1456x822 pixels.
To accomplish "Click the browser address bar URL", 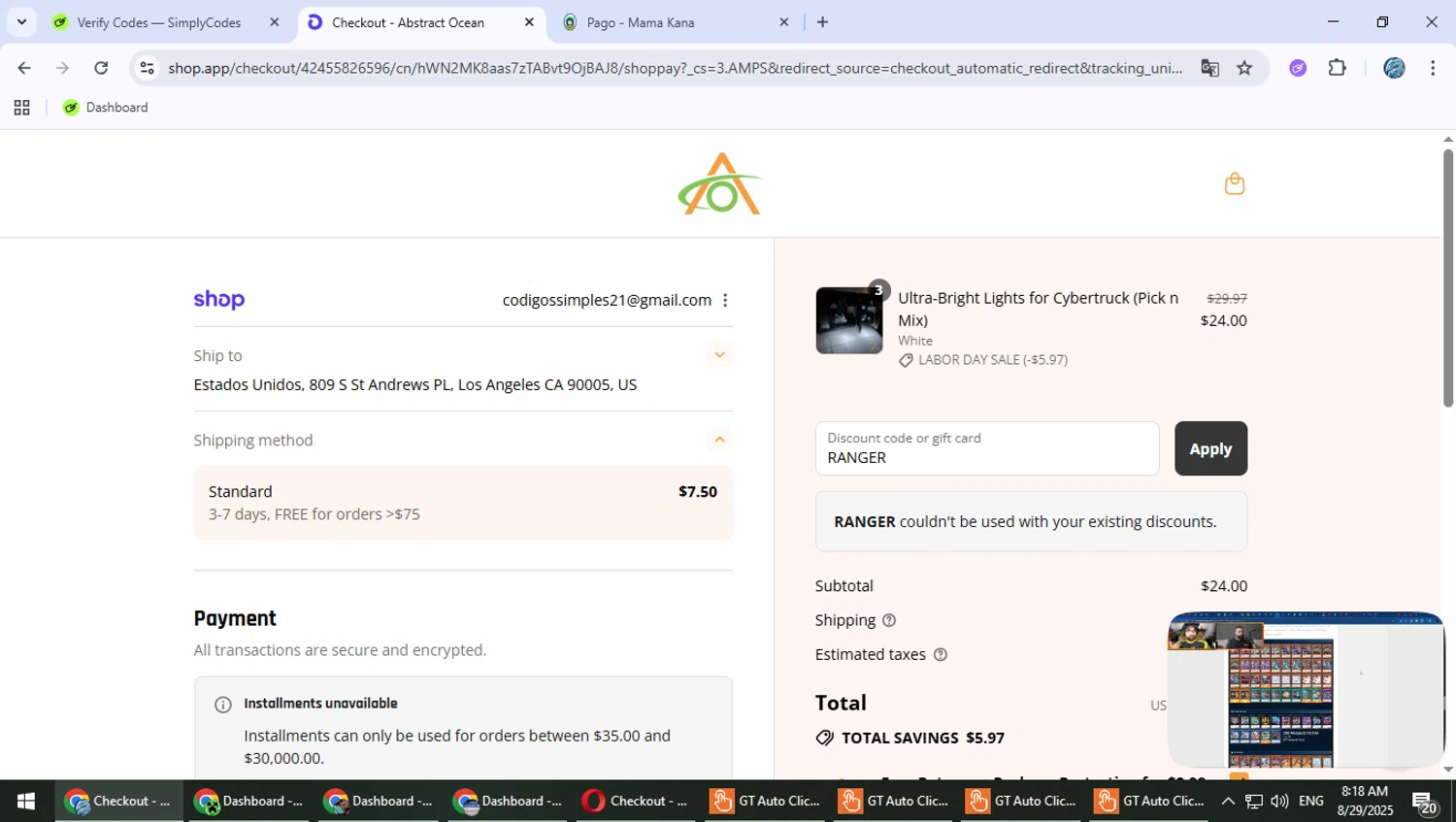I will [x=675, y=68].
